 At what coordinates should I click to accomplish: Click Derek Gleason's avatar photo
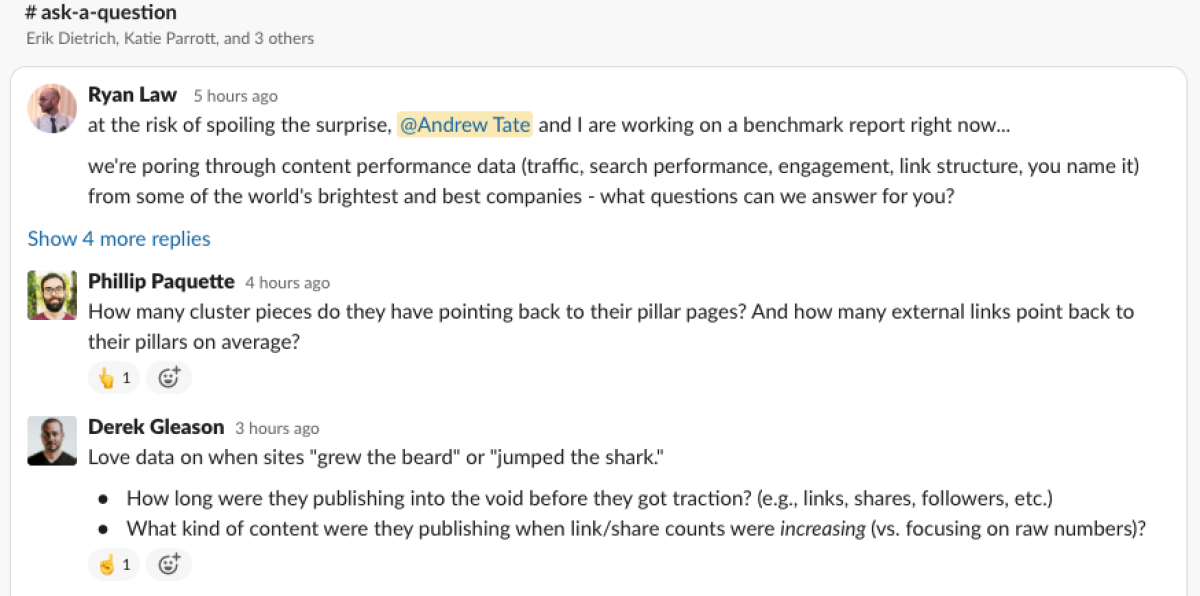(x=52, y=441)
